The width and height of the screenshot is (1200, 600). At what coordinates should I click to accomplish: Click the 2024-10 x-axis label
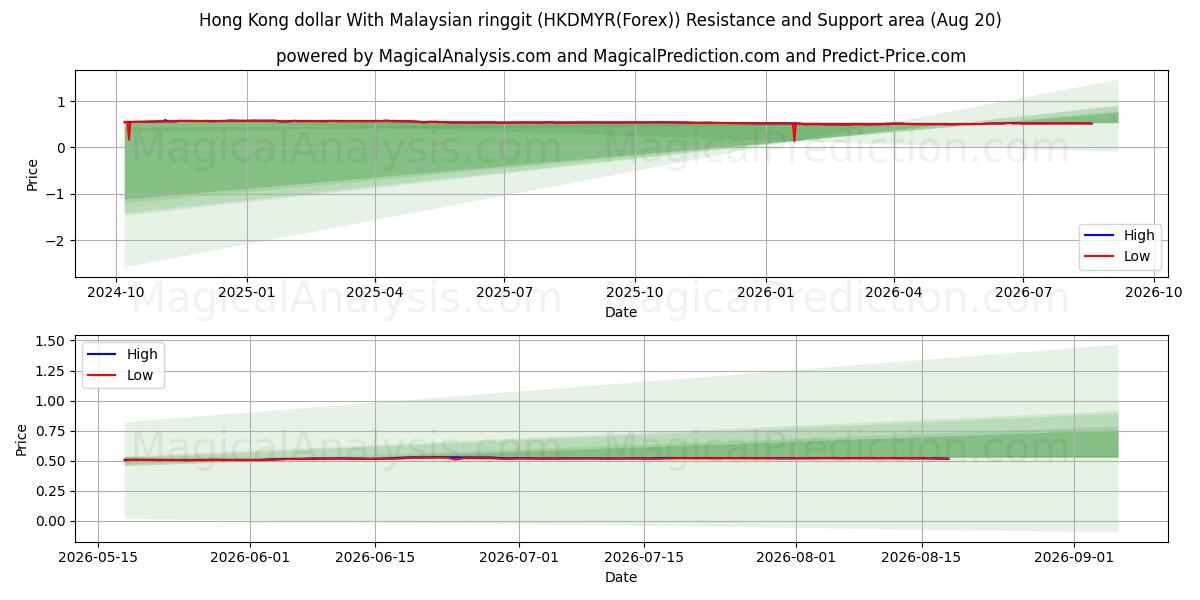point(117,292)
